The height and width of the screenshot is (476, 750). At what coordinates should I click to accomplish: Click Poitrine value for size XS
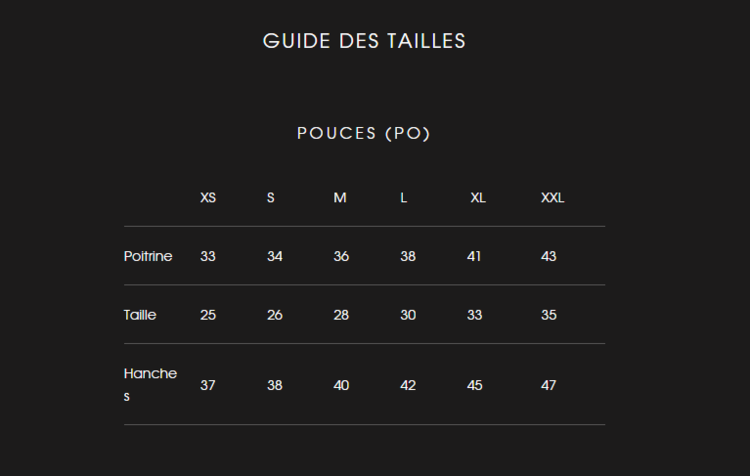[208, 256]
